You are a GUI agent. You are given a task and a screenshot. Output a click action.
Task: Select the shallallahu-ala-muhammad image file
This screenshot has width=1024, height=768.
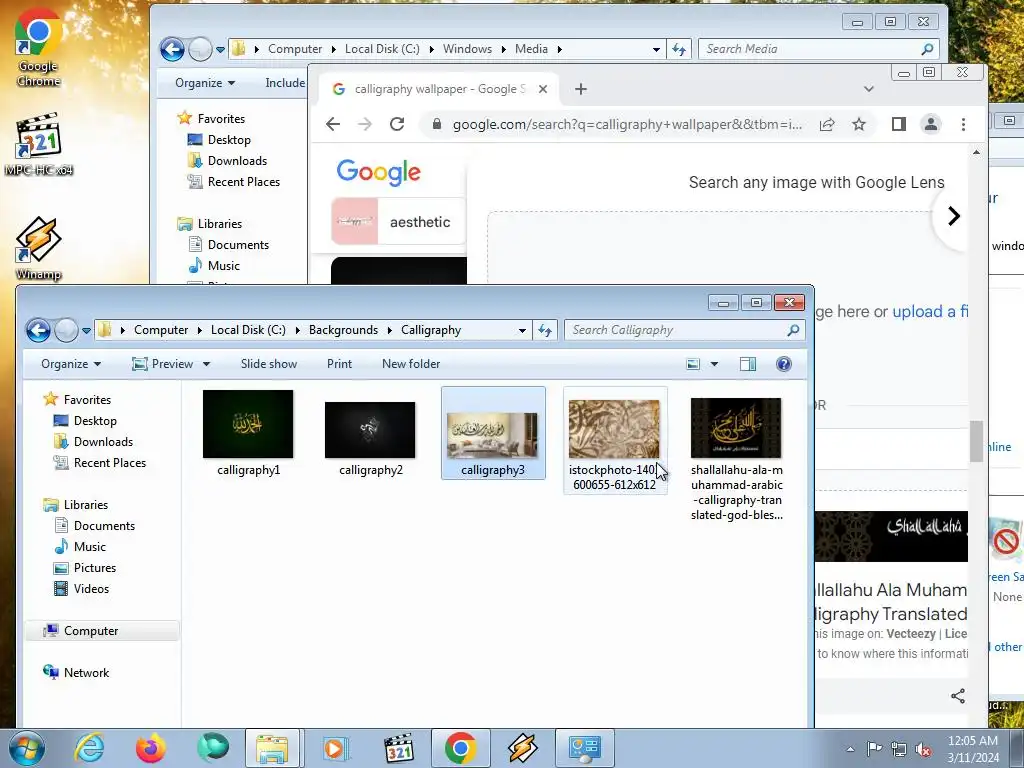(737, 458)
